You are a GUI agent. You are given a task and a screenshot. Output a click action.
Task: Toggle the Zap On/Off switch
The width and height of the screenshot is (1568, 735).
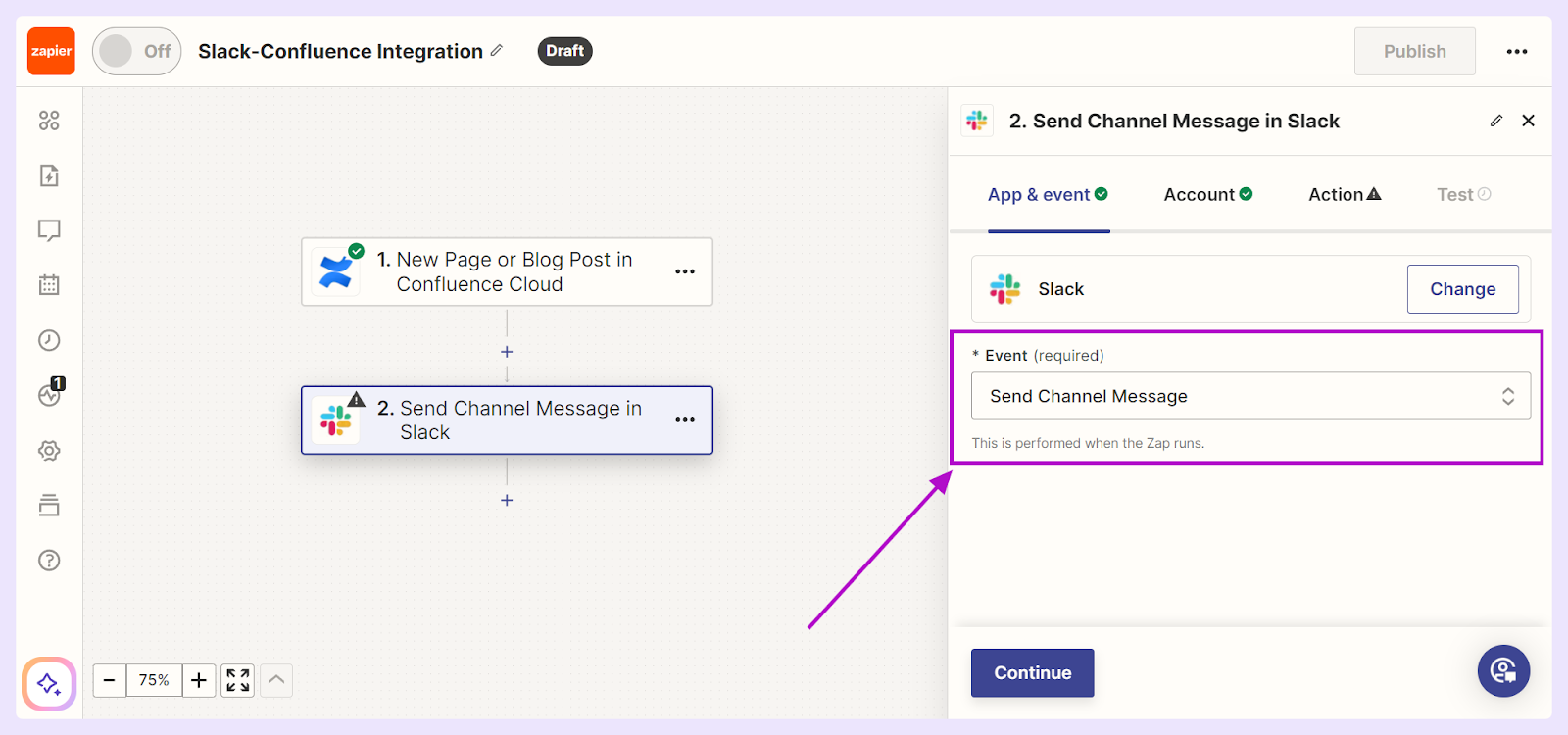[137, 51]
